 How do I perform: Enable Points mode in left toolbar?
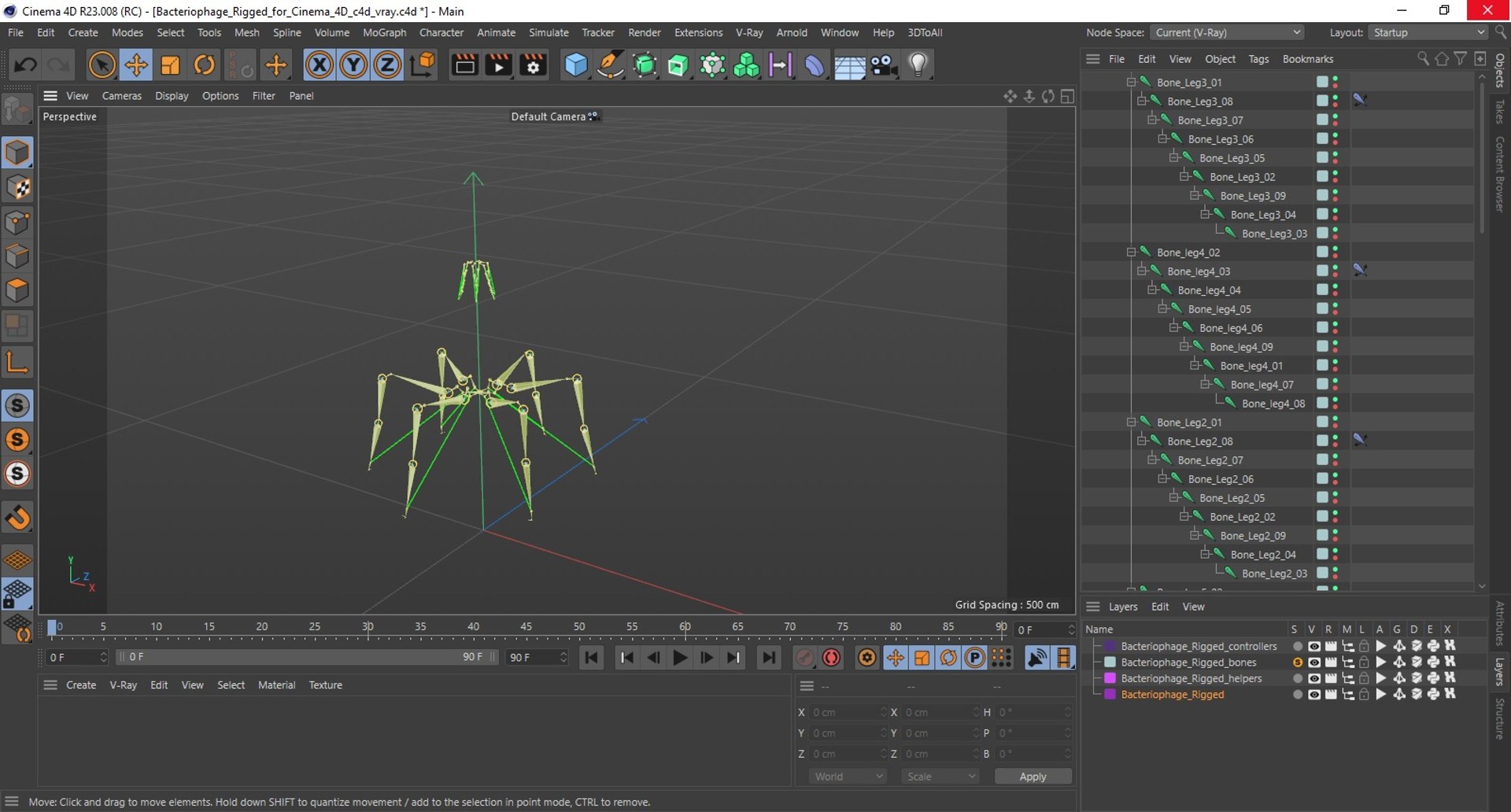(x=17, y=223)
